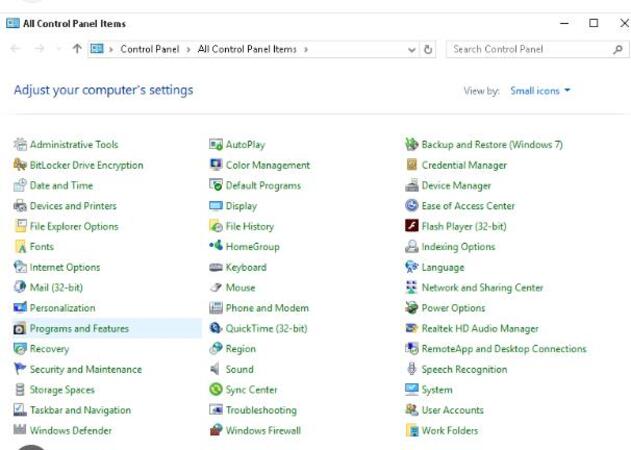Open Indexing Options link
This screenshot has width=631, height=450.
(458, 247)
